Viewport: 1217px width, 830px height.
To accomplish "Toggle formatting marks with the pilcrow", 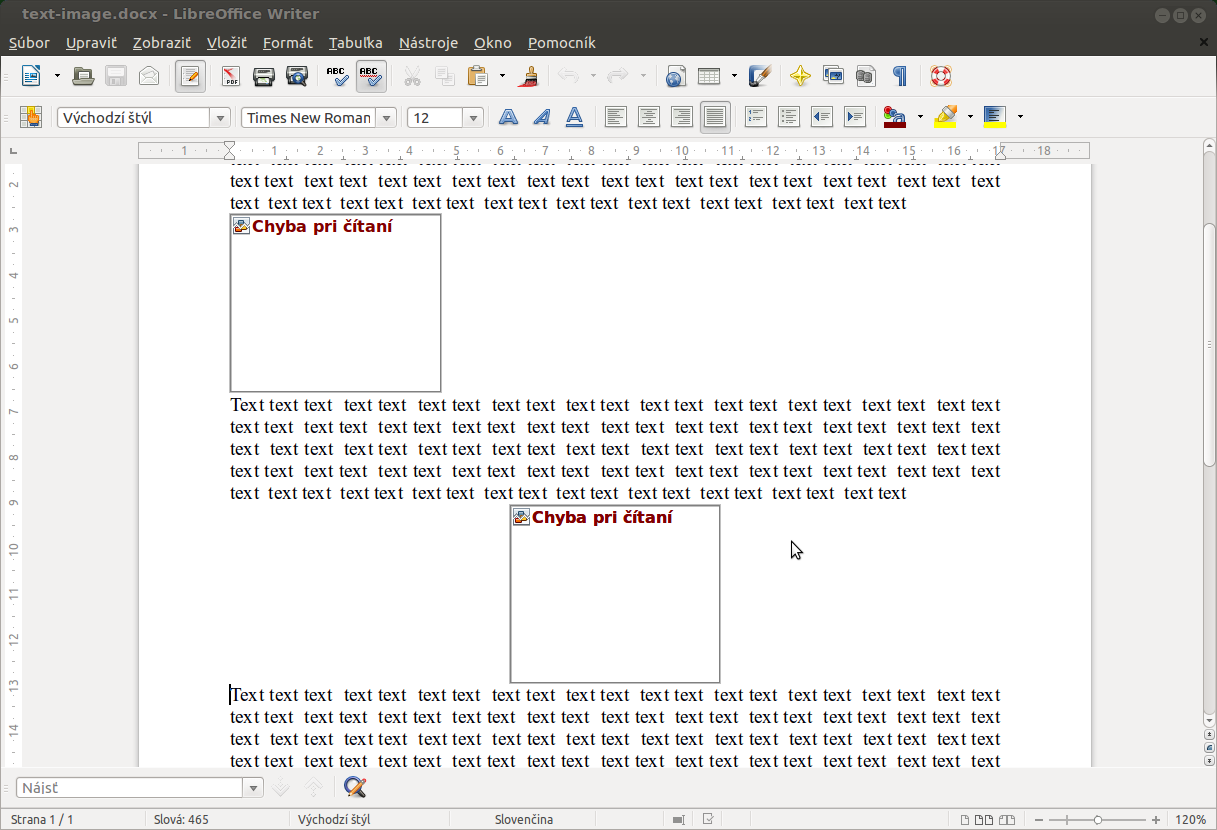I will click(900, 76).
